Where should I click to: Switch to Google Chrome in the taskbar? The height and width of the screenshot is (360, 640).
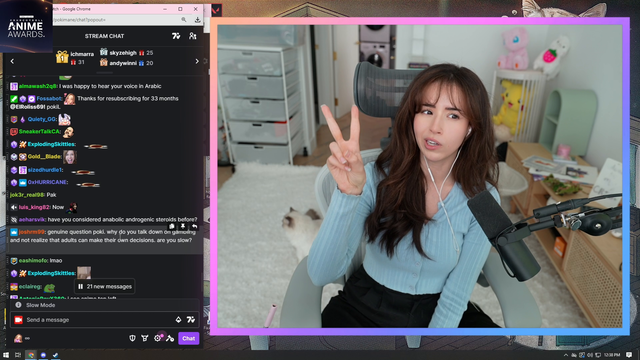[x=31, y=355]
